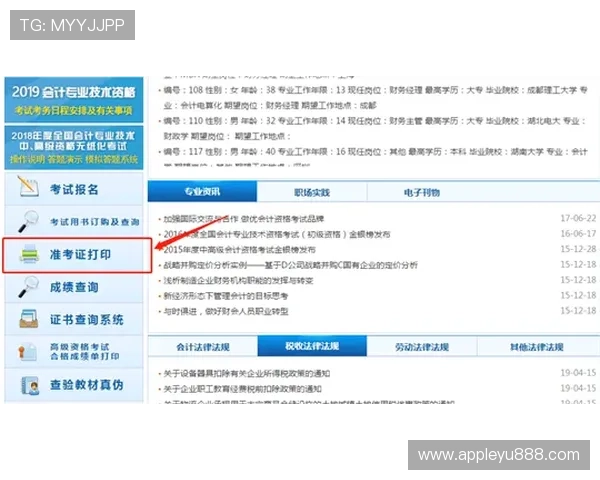Open 查验教材真伪 entry
Viewport: 600px width, 480px height.
pos(74,385)
